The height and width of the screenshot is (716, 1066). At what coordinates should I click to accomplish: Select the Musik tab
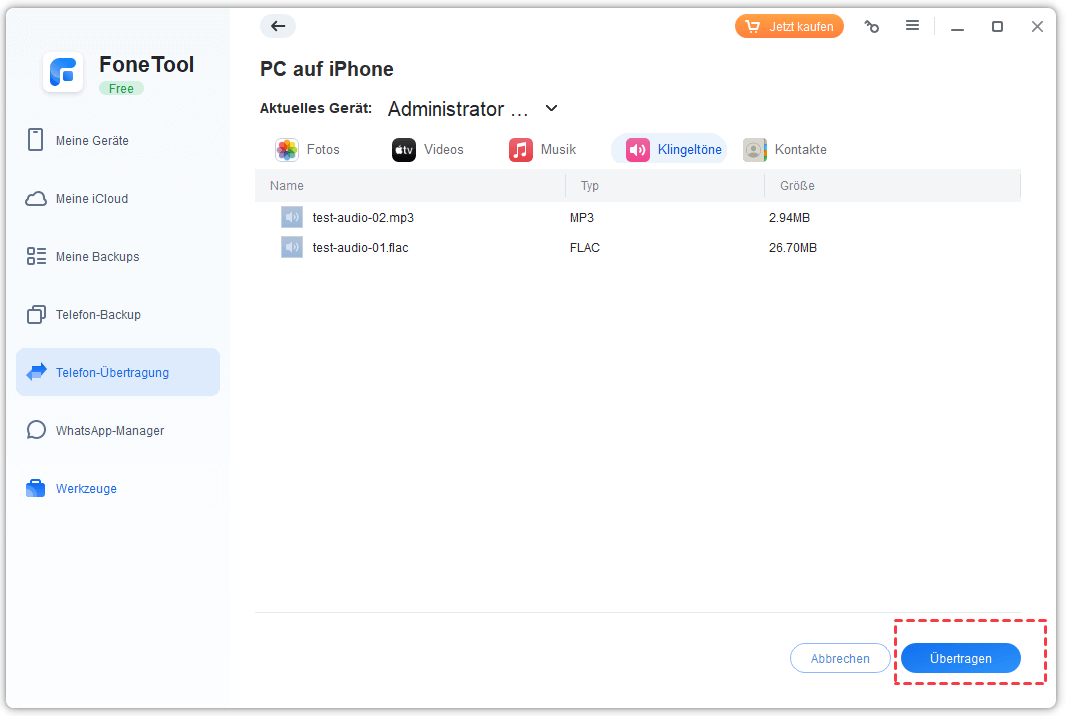tap(543, 150)
